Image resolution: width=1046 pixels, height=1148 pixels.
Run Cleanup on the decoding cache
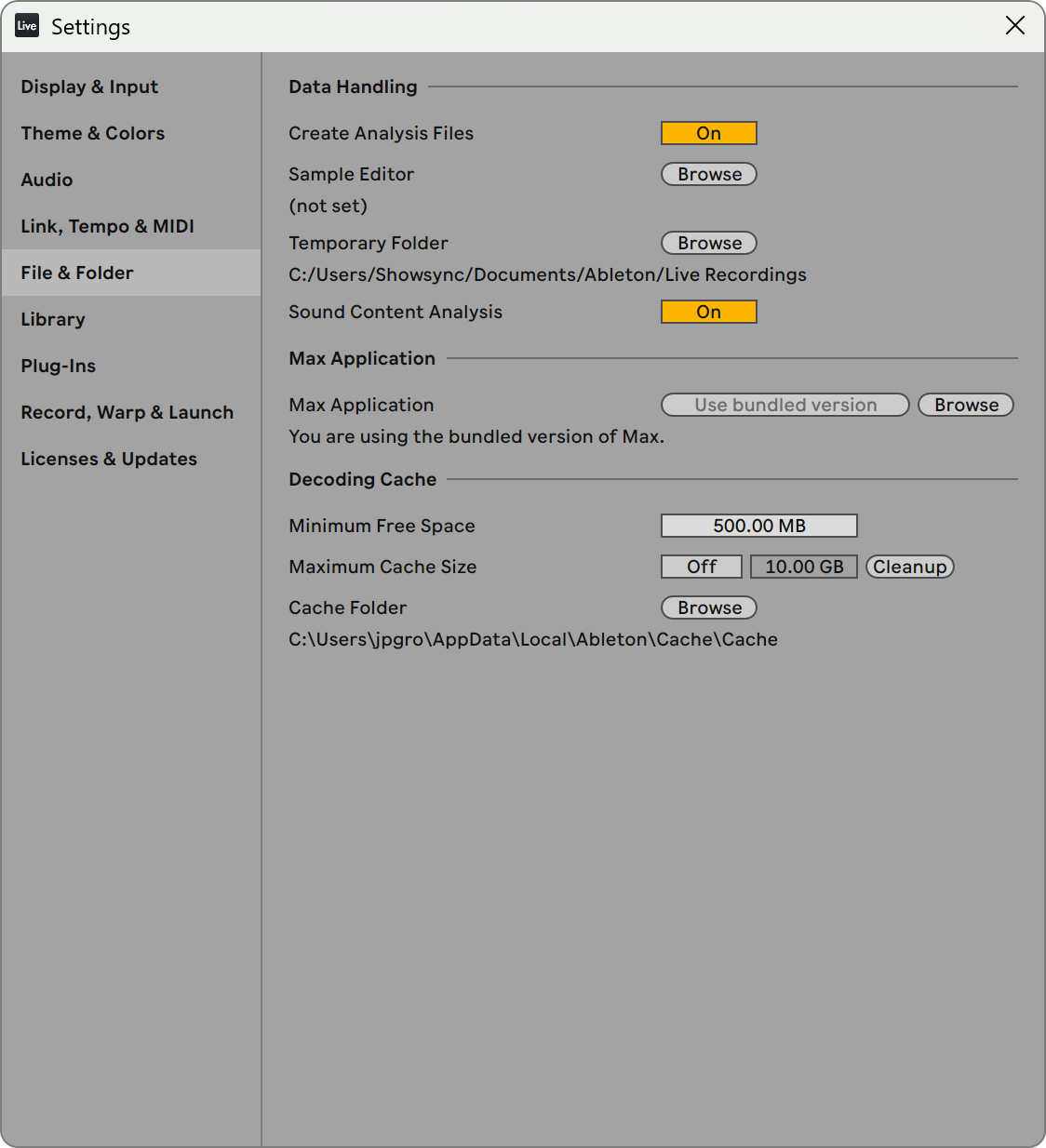pyautogui.click(x=909, y=567)
